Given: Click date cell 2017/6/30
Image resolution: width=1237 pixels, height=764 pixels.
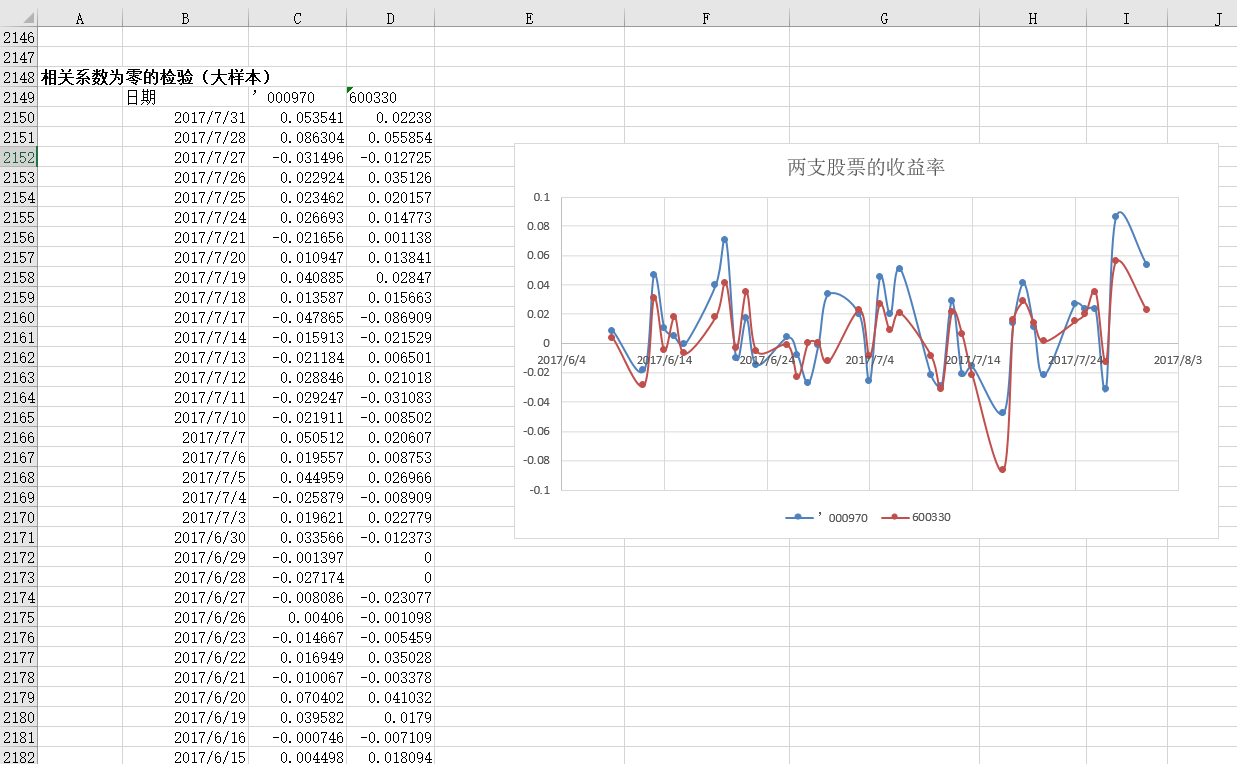Looking at the screenshot, I should tap(186, 537).
